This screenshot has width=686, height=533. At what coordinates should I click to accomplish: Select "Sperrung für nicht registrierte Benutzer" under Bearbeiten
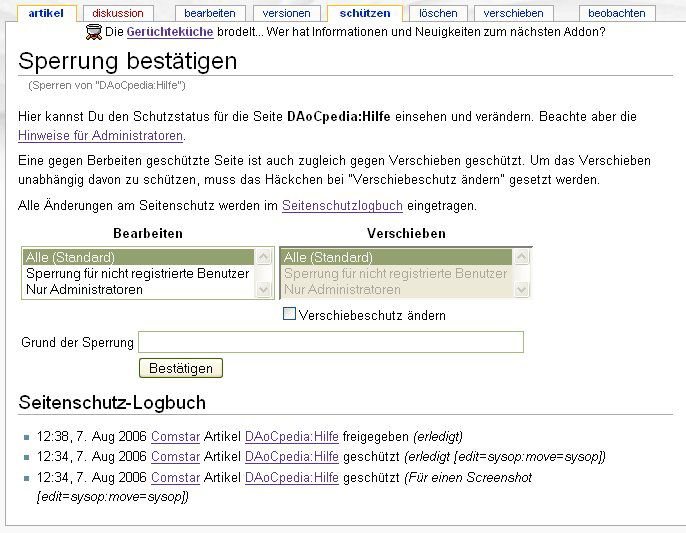pyautogui.click(x=137, y=273)
